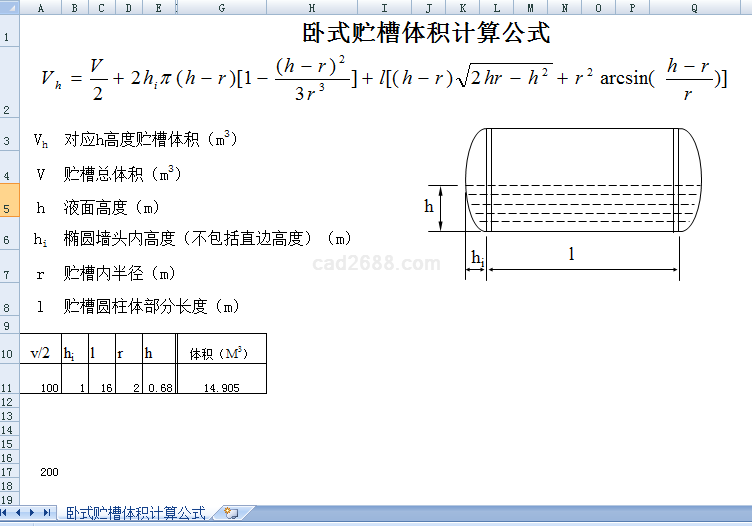Click the volume formula equation image

coord(384,80)
